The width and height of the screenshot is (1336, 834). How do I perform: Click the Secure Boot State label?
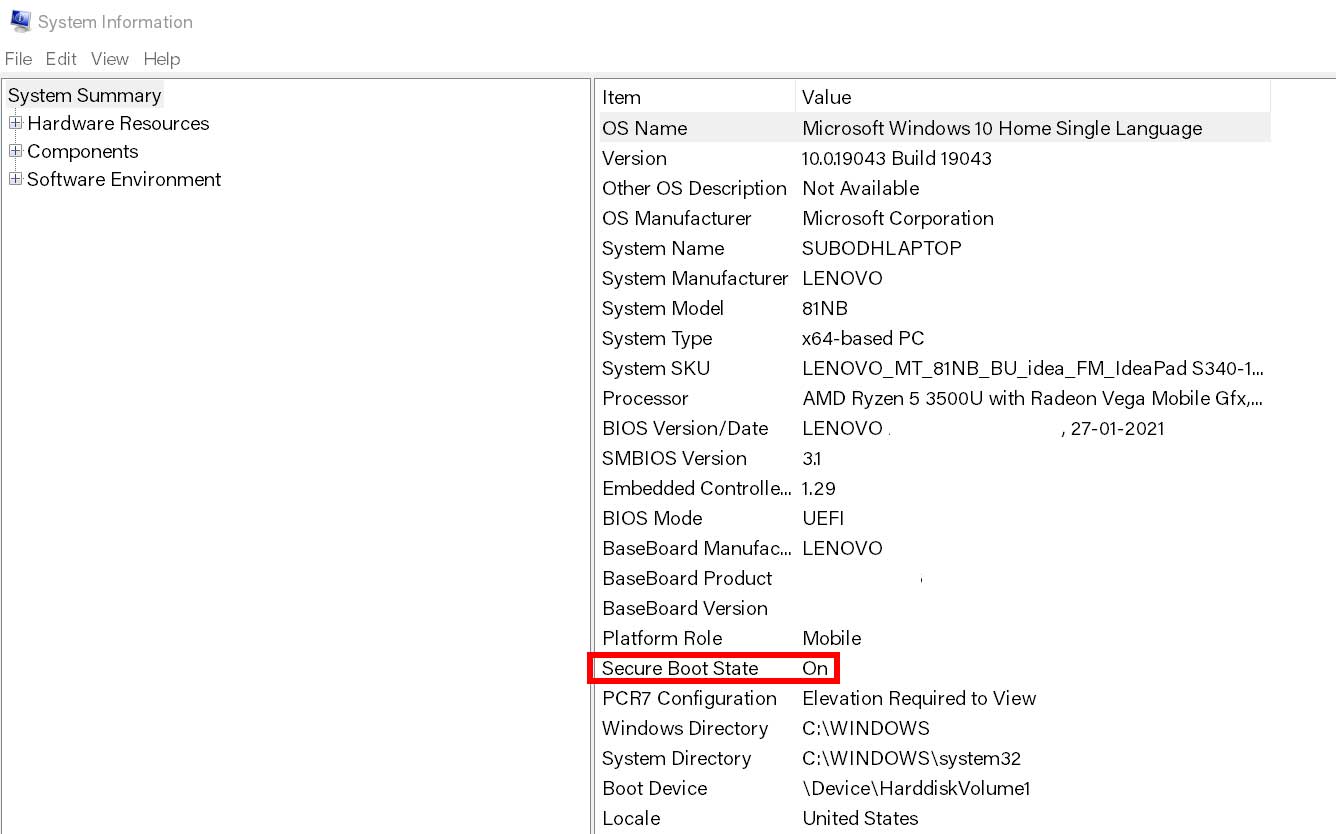680,668
